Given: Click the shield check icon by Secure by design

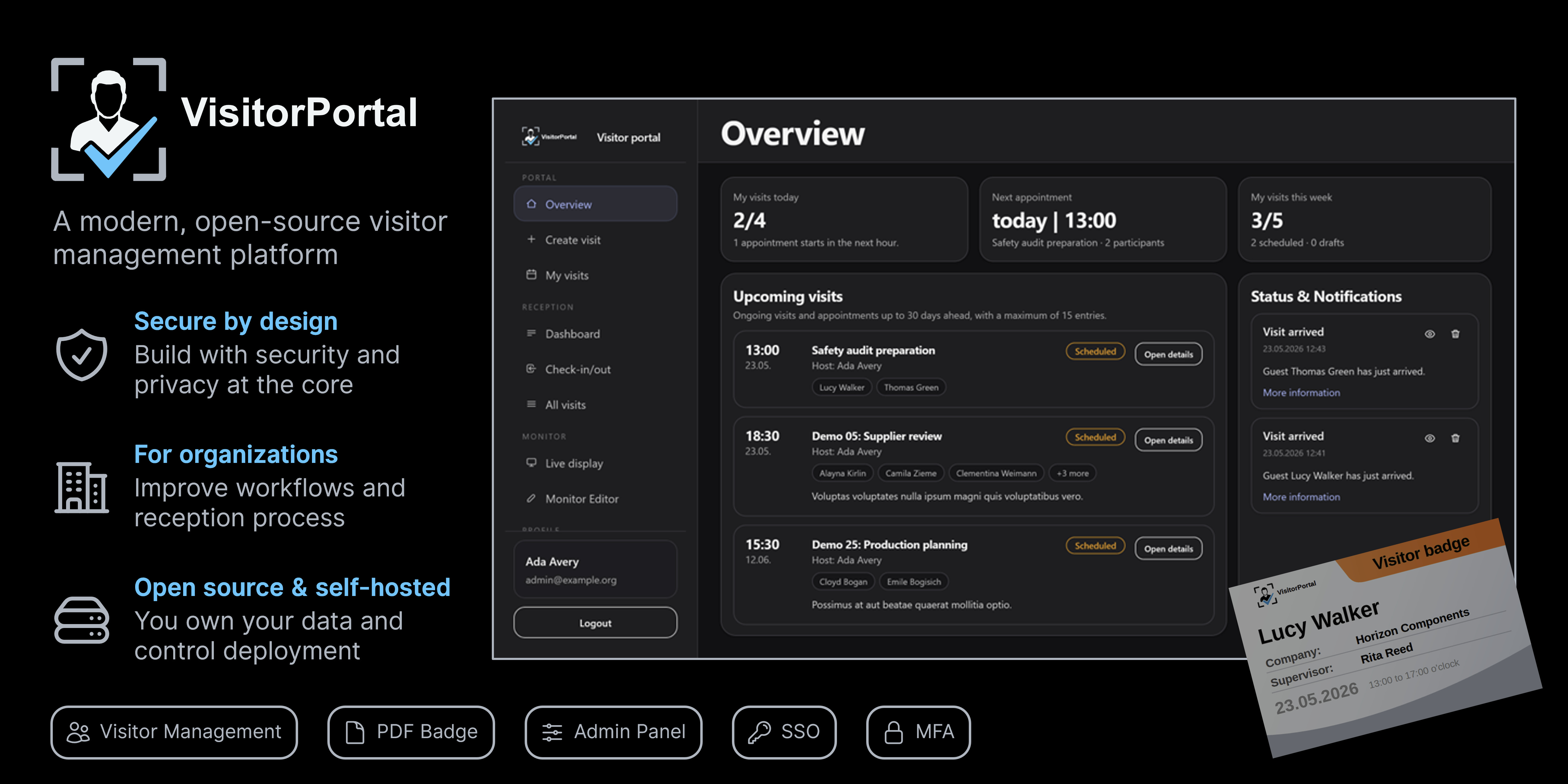Looking at the screenshot, I should click(81, 354).
